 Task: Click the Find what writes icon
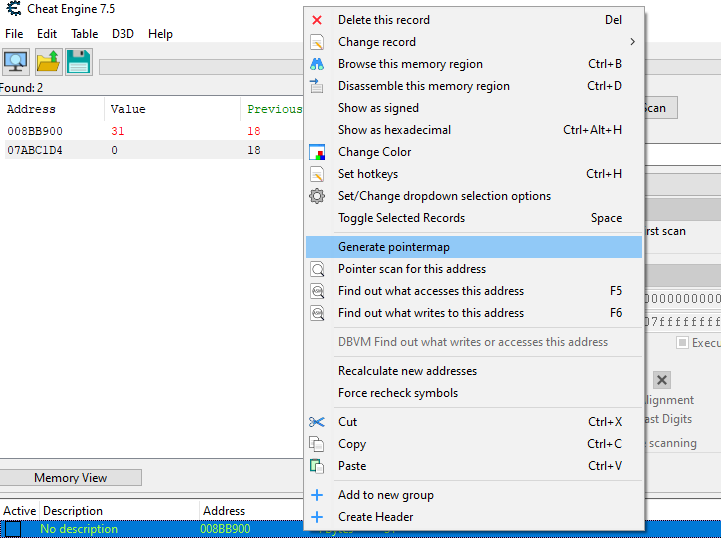point(317,313)
